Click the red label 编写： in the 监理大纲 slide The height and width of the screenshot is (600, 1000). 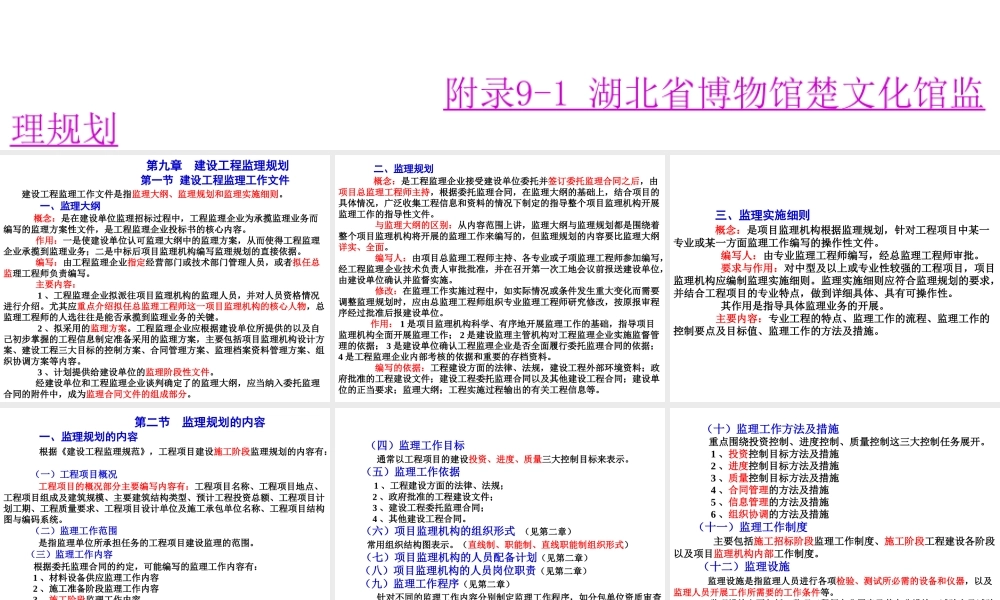[x=48, y=262]
